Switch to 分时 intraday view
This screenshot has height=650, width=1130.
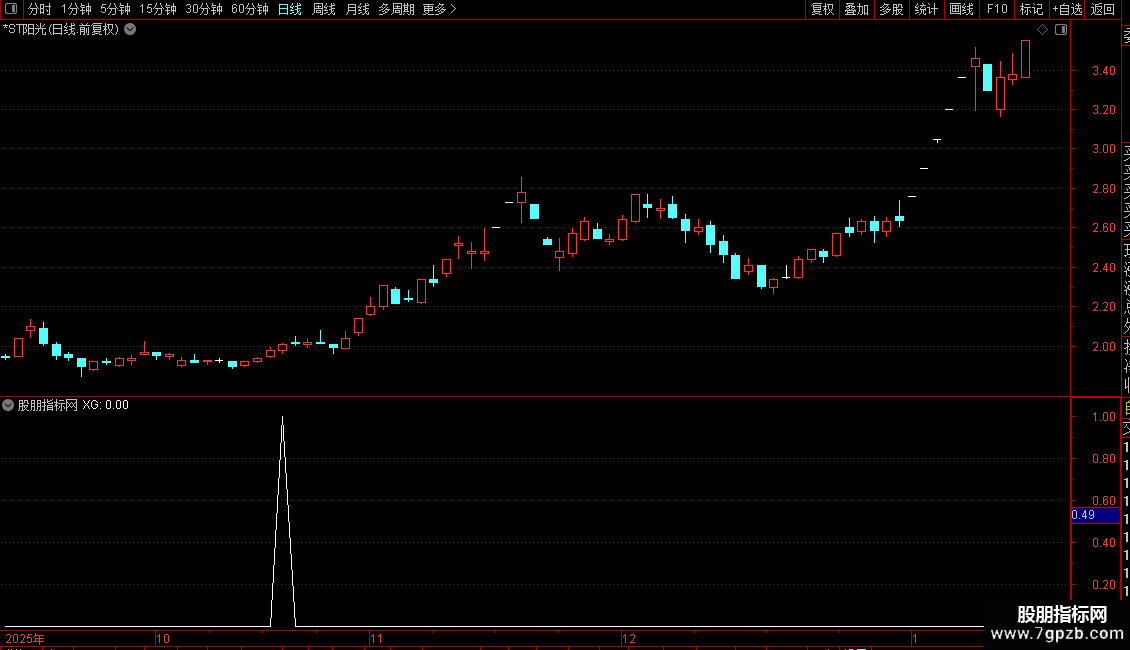point(40,9)
